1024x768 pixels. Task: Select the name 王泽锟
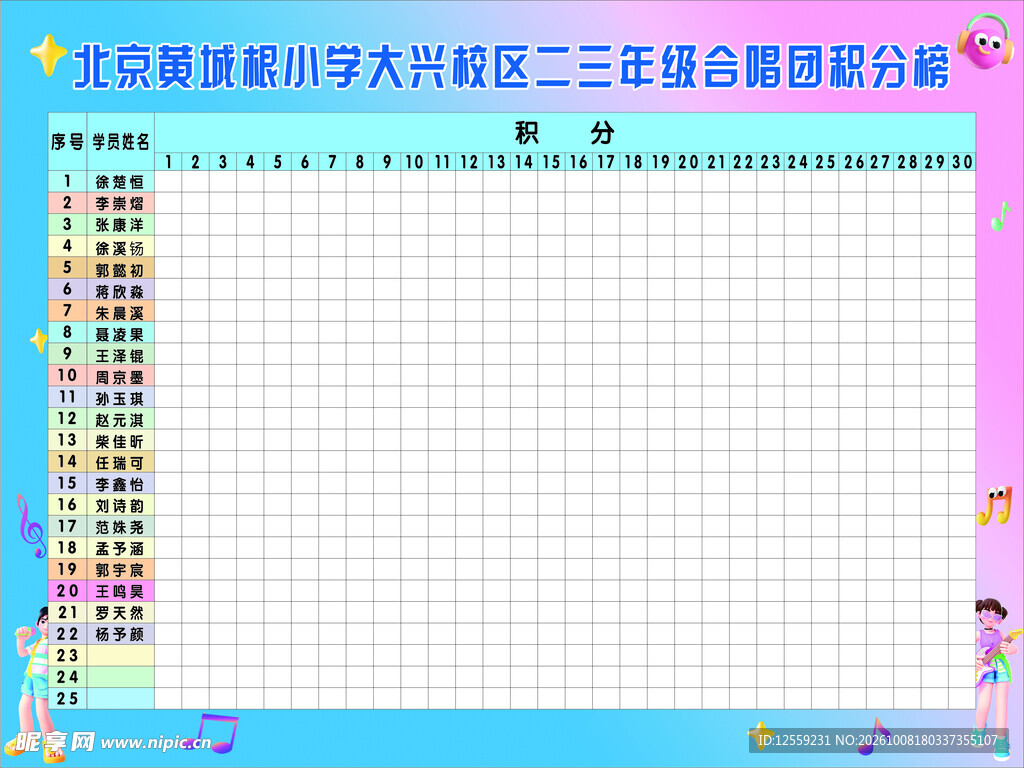click(x=120, y=356)
